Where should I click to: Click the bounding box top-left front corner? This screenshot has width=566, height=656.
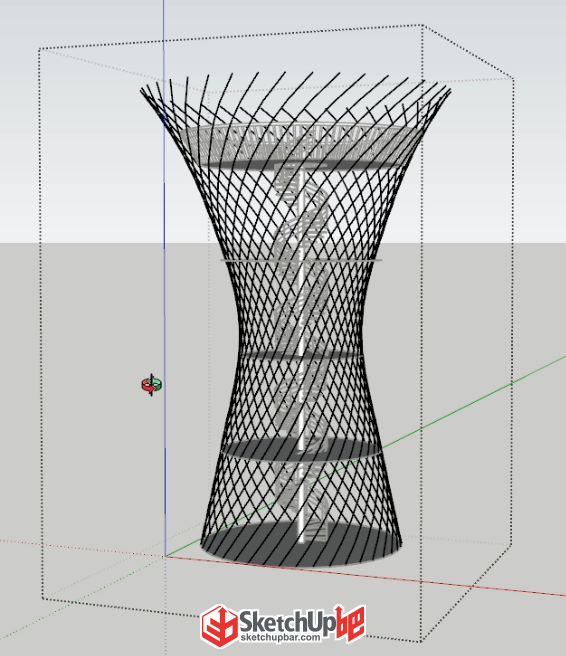coord(39,49)
